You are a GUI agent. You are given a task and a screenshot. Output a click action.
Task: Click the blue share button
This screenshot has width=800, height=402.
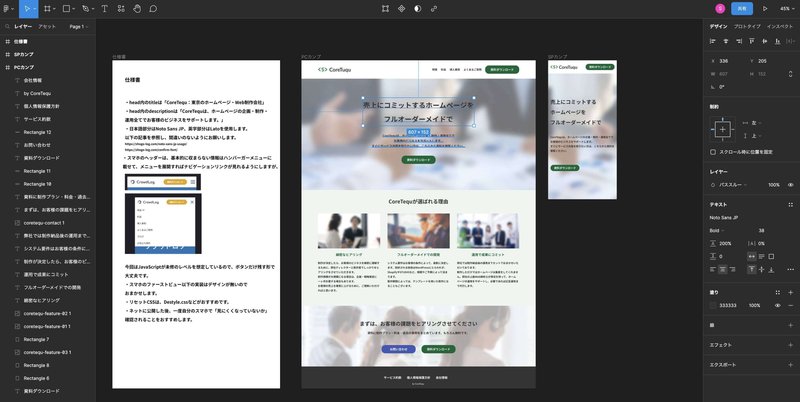[742, 9]
